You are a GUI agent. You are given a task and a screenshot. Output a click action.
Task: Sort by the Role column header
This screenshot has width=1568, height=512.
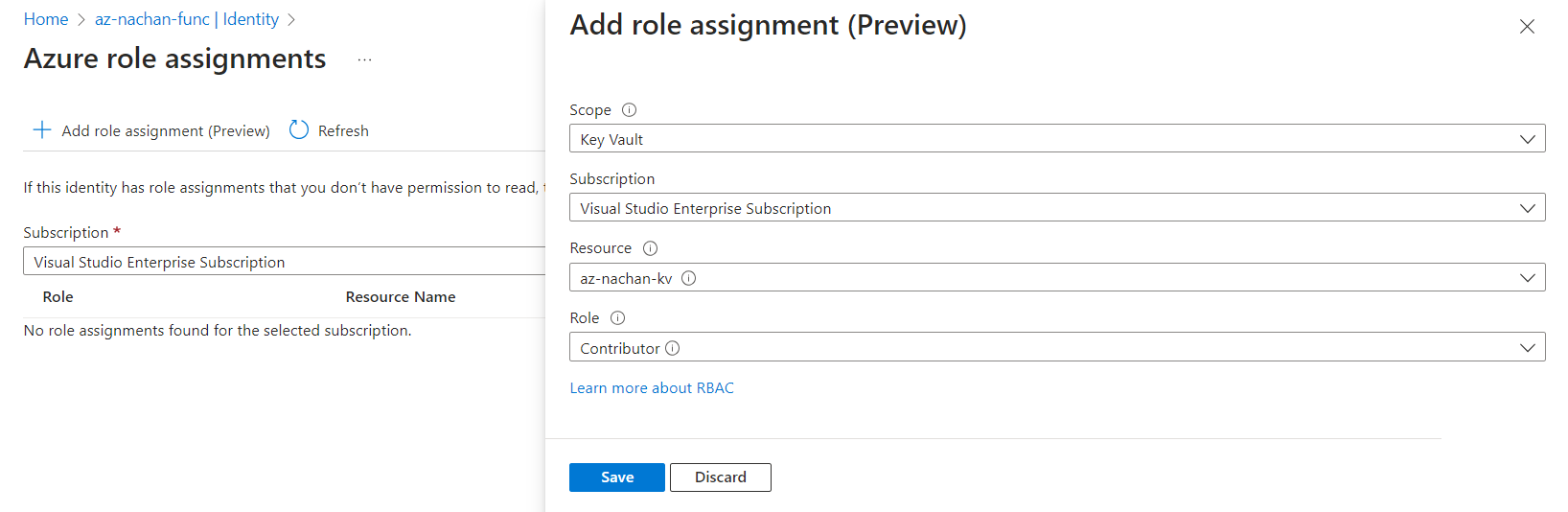[58, 297]
